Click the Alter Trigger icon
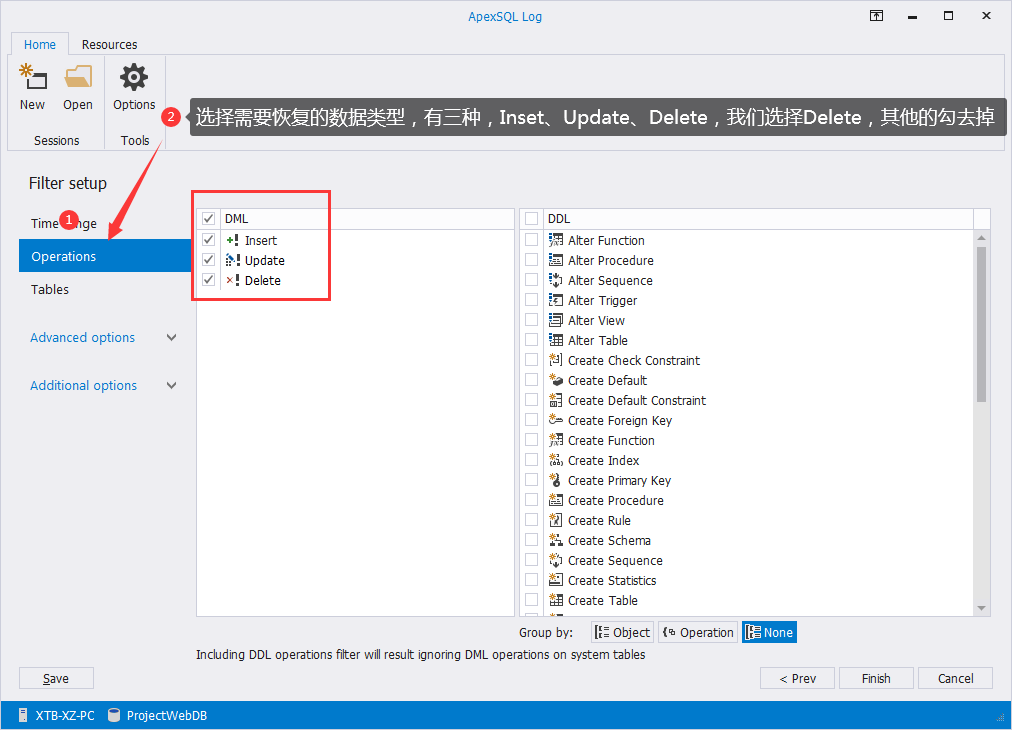The image size is (1012, 730). 556,300
